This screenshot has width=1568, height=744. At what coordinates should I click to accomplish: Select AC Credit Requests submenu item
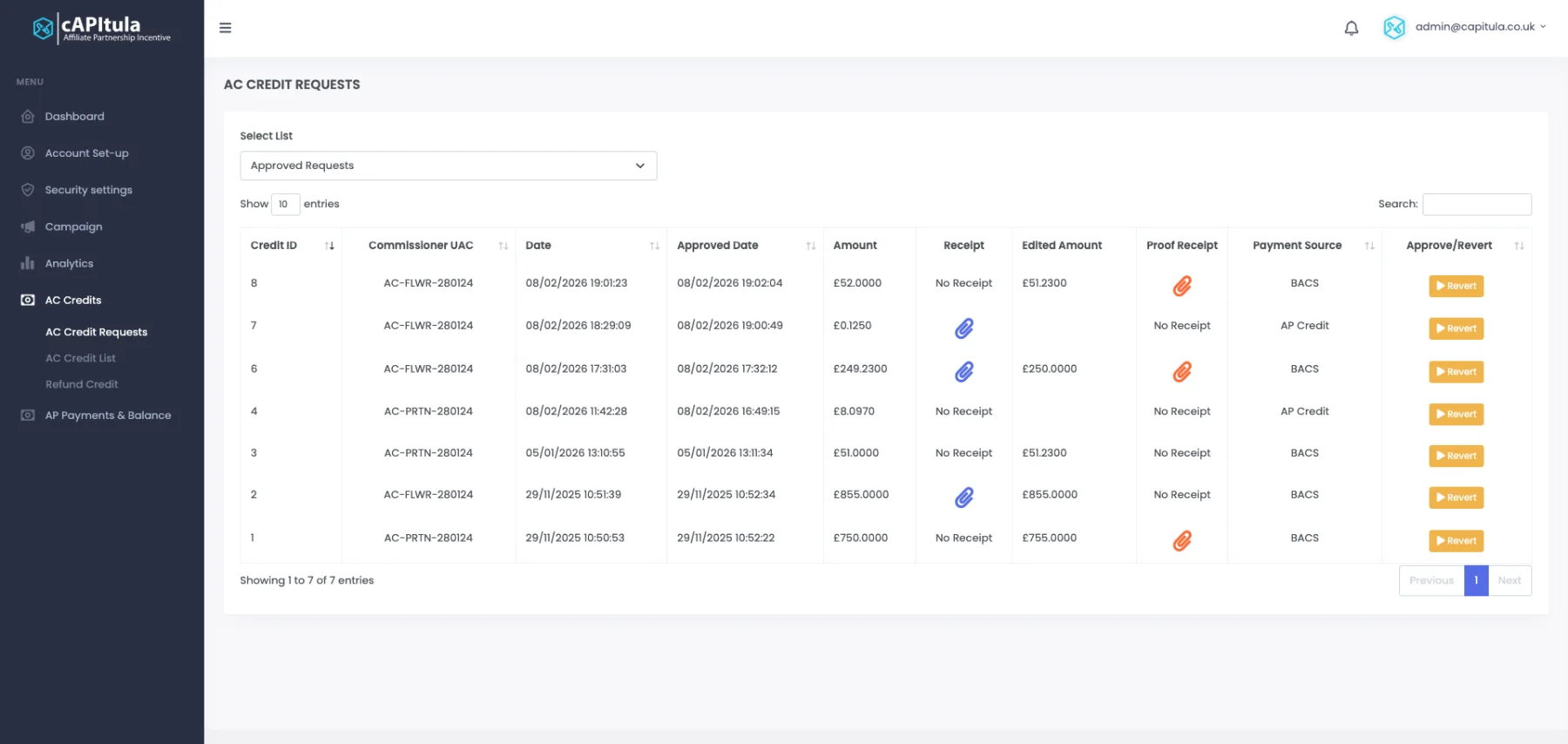[x=97, y=332]
